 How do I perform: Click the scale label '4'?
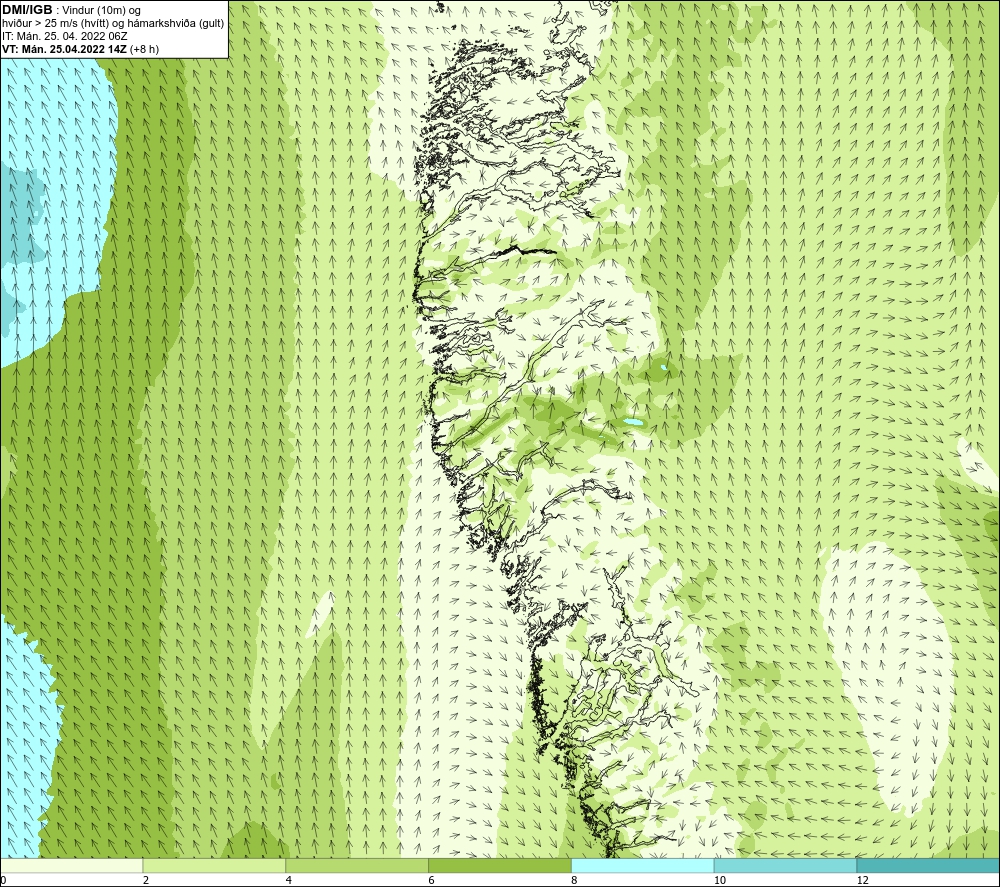tap(289, 880)
